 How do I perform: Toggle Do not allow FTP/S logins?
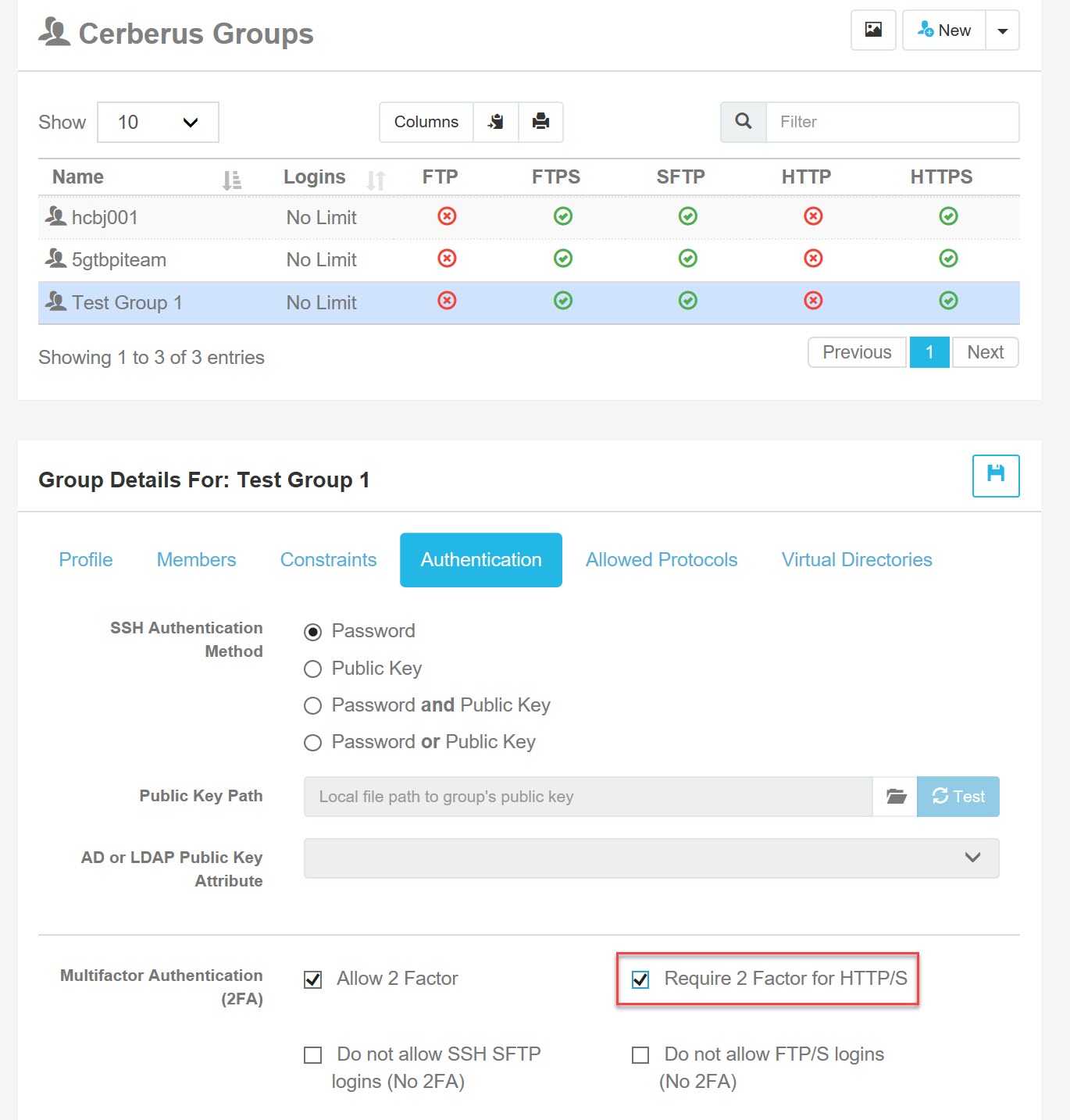point(640,1055)
